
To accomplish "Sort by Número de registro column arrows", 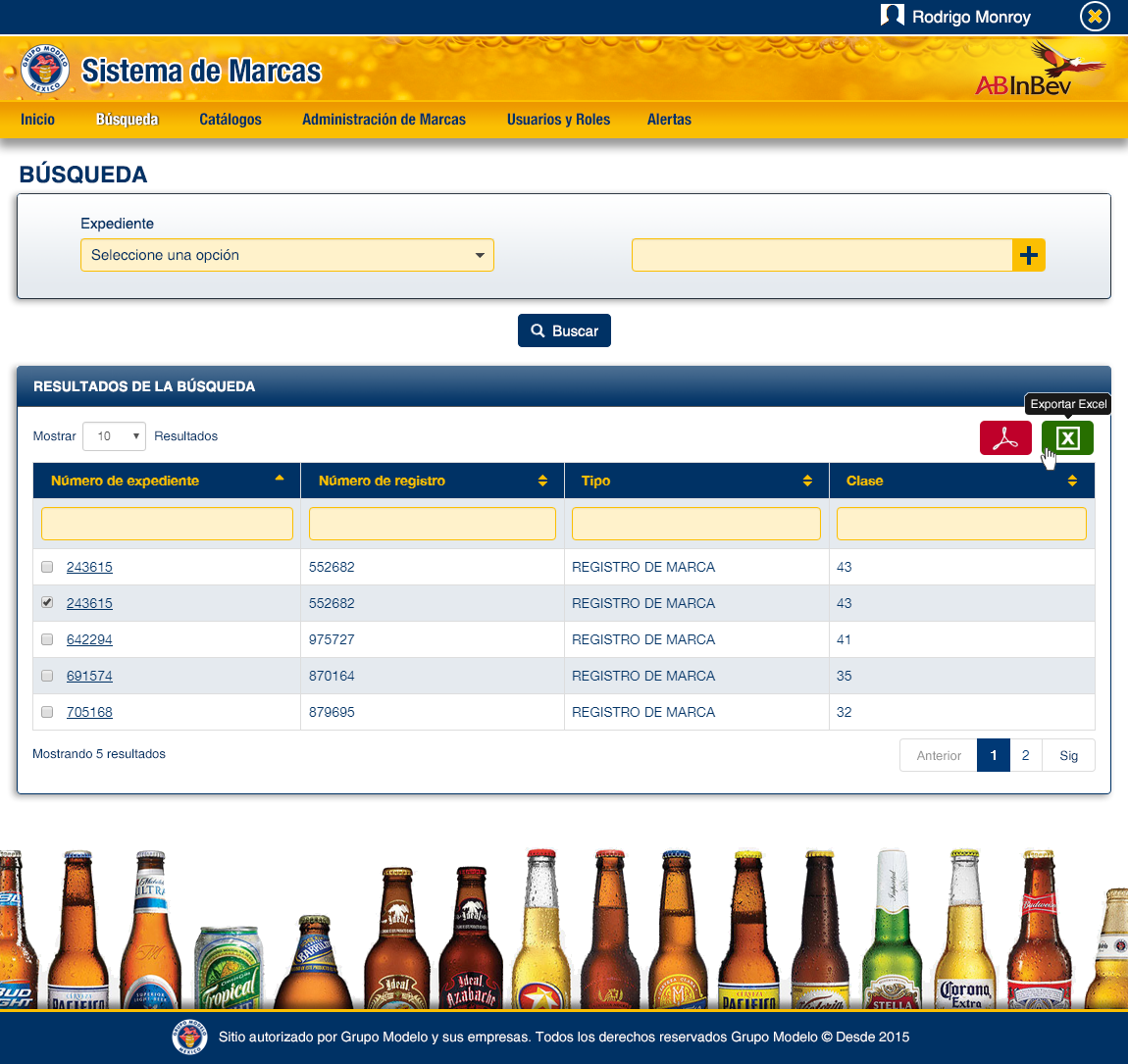I will (542, 481).
